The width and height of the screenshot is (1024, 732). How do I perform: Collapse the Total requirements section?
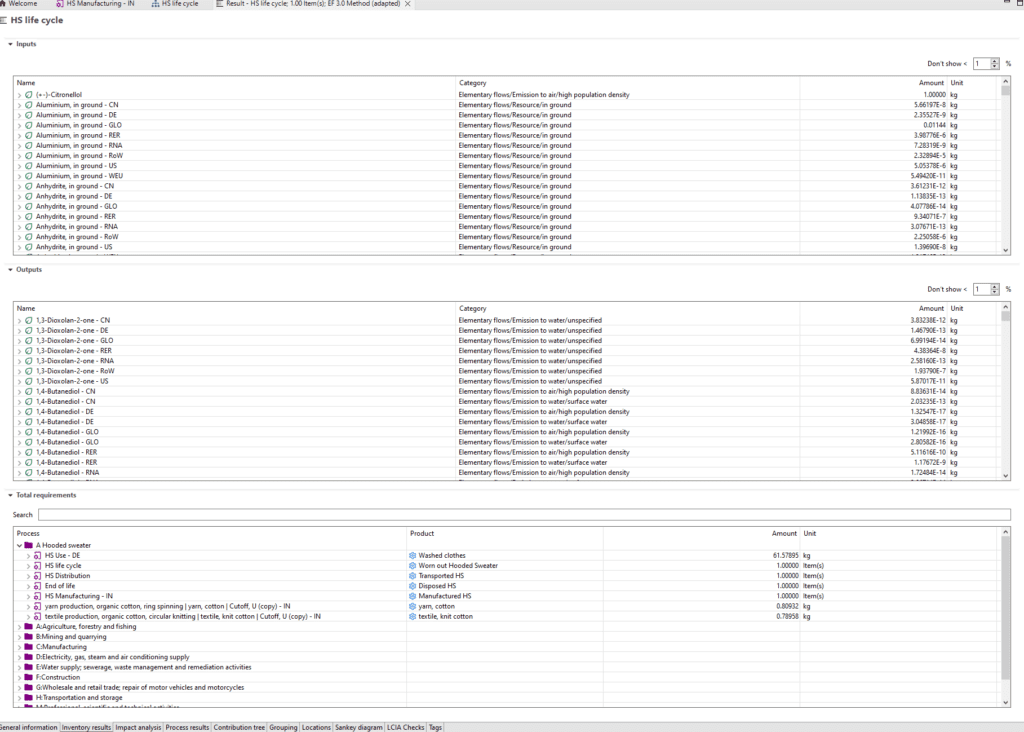(10, 495)
